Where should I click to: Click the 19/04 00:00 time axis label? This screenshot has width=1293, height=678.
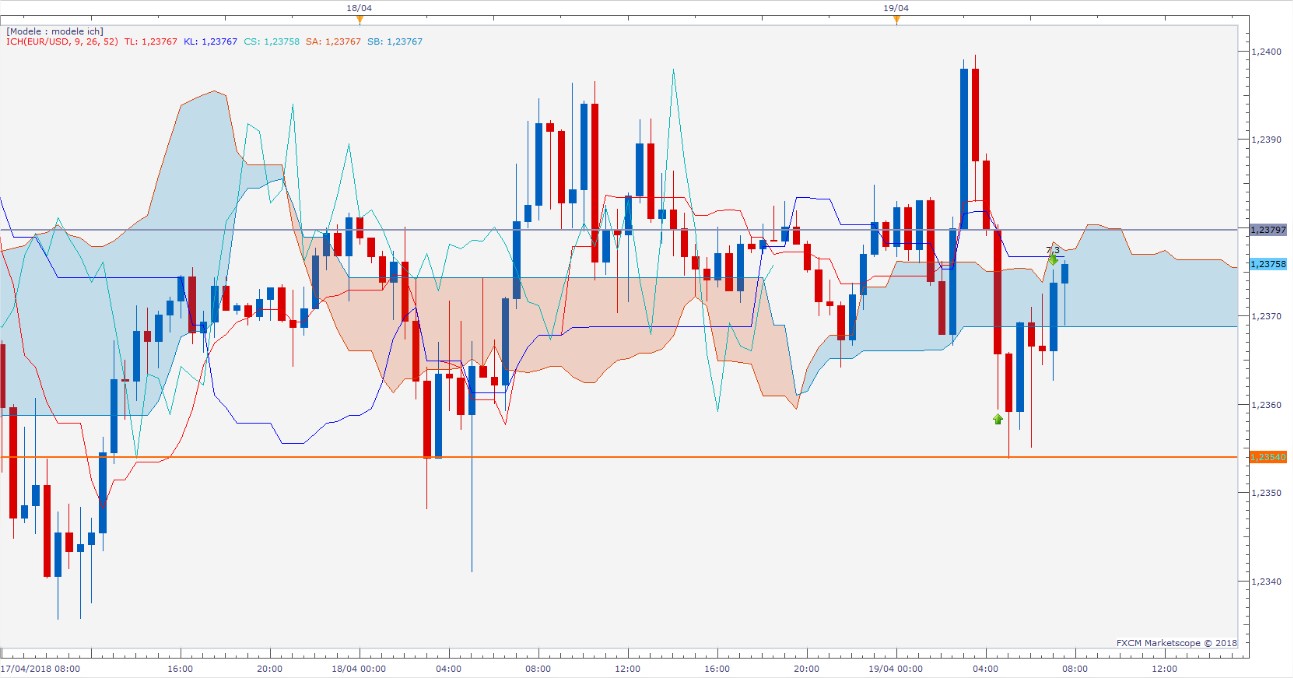(x=895, y=668)
